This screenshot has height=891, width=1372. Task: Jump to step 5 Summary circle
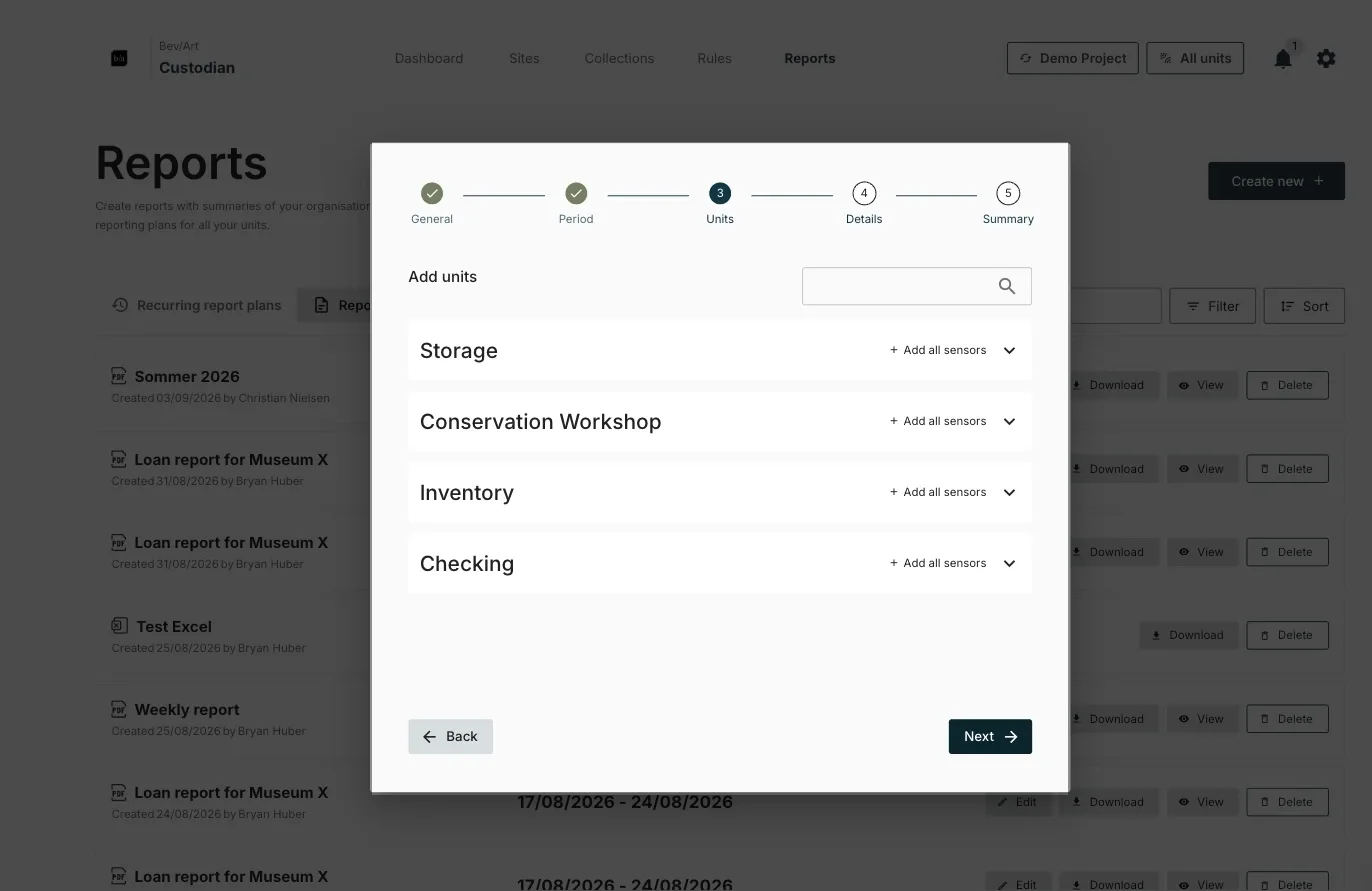(x=1008, y=193)
